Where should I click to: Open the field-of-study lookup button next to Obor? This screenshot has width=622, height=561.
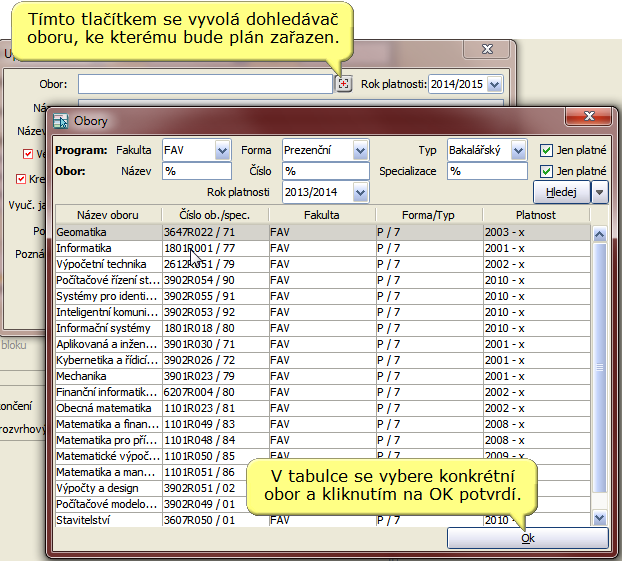tap(344, 84)
